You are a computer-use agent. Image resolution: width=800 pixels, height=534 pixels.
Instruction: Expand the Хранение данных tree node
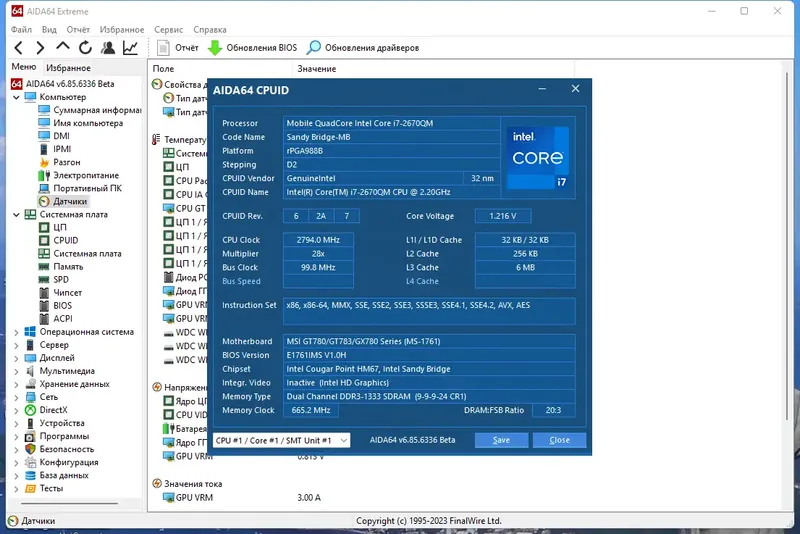(x=16, y=384)
